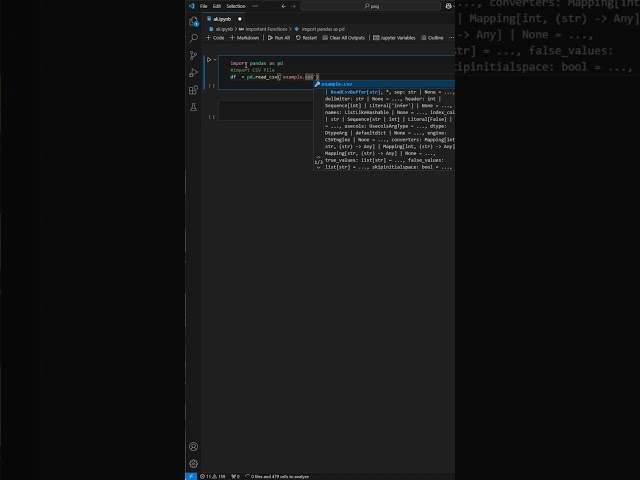Open the overflow menu ellipsis after Selection

tap(255, 6)
